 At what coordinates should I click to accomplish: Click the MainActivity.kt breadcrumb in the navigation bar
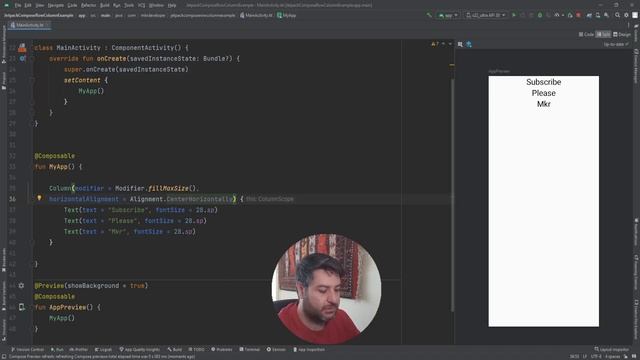pos(256,15)
